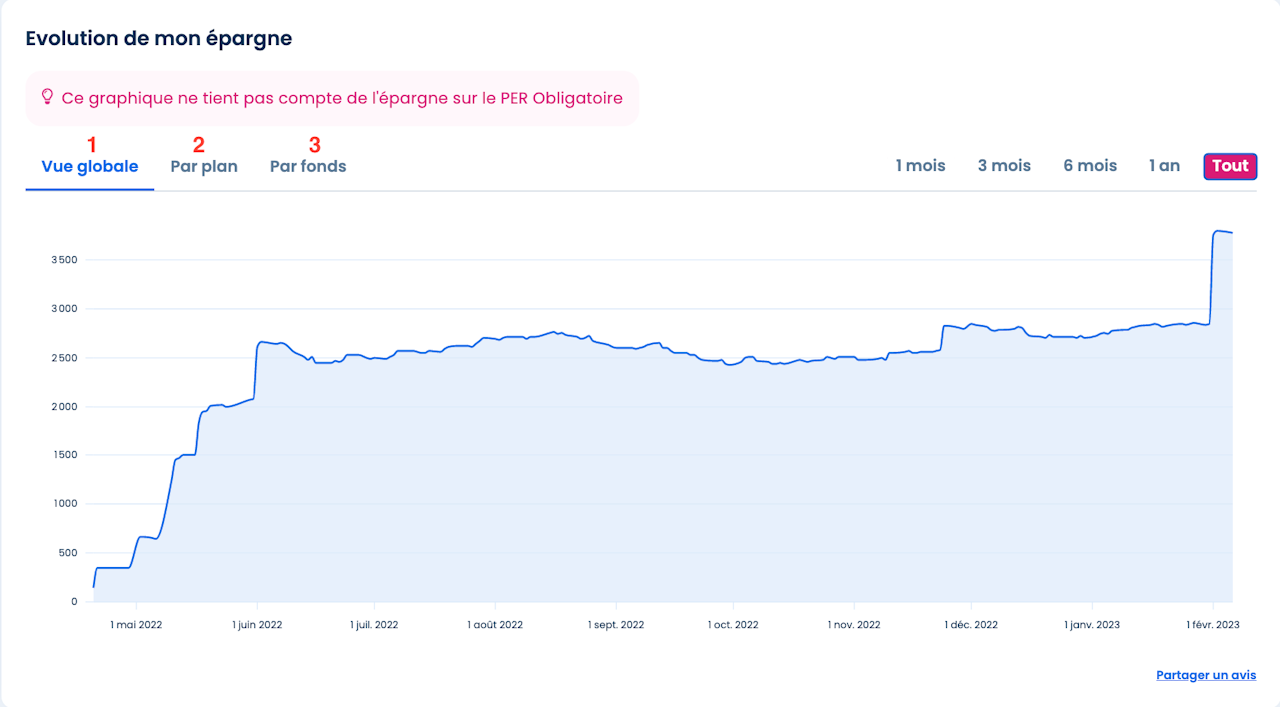The height and width of the screenshot is (707, 1280).
Task: Click the red number 2 above Par plan
Action: point(199,146)
